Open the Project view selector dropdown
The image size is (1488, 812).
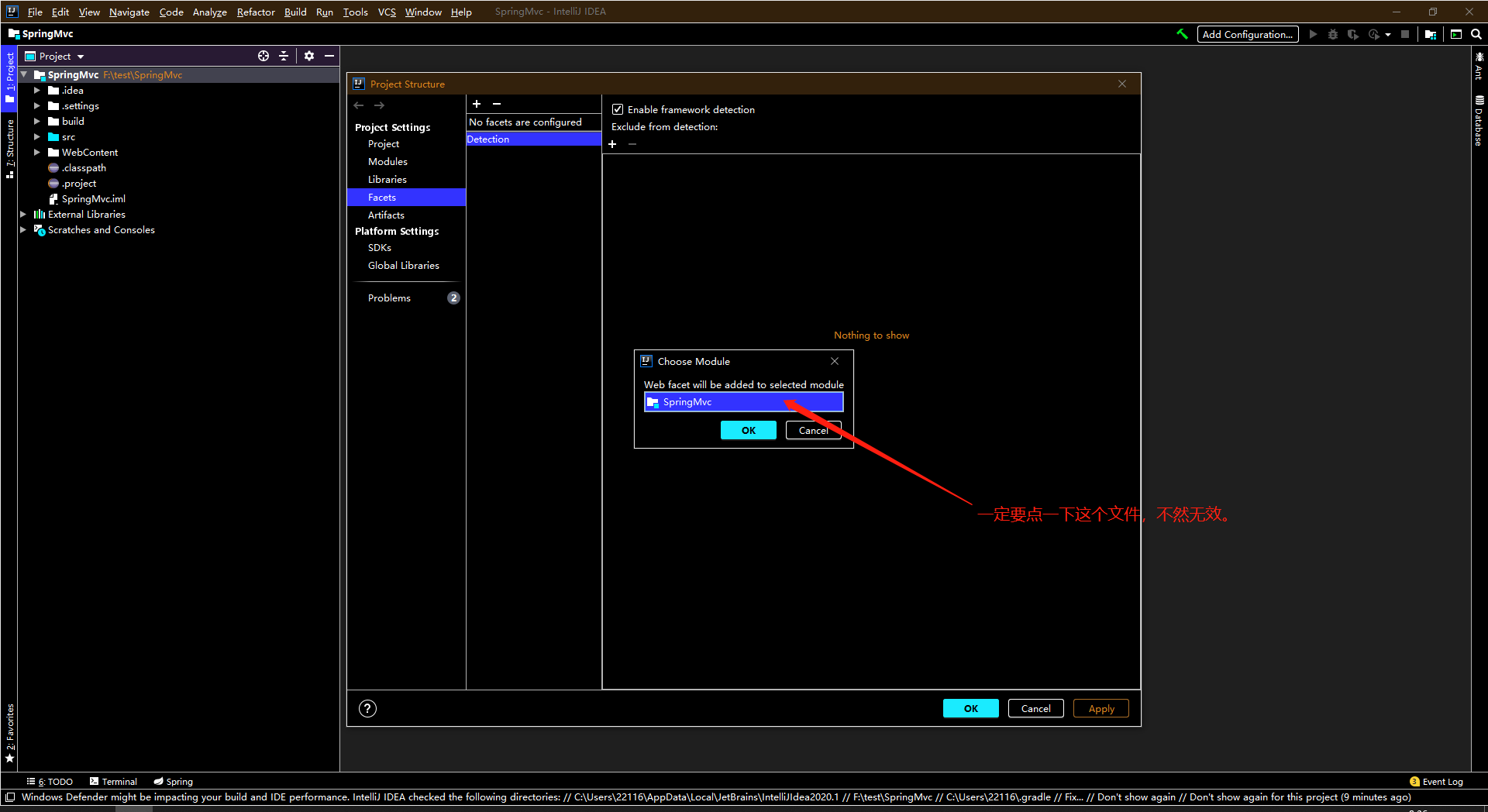(x=79, y=56)
